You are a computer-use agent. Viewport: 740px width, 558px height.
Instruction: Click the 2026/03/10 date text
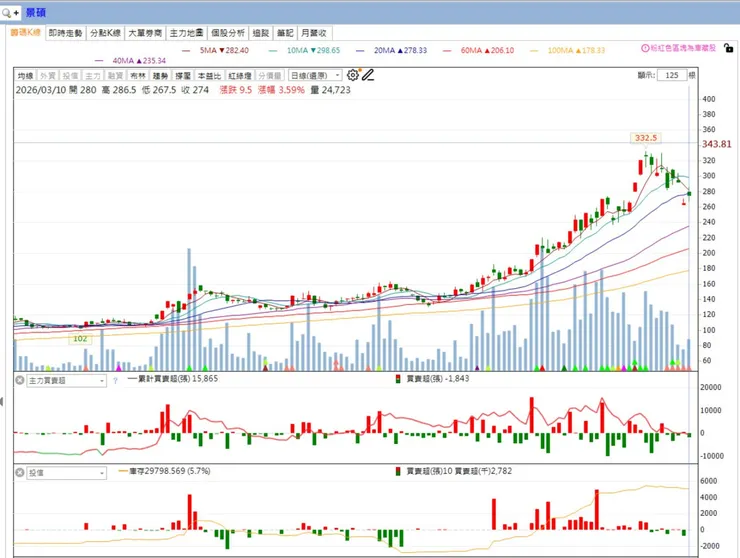pos(41,90)
